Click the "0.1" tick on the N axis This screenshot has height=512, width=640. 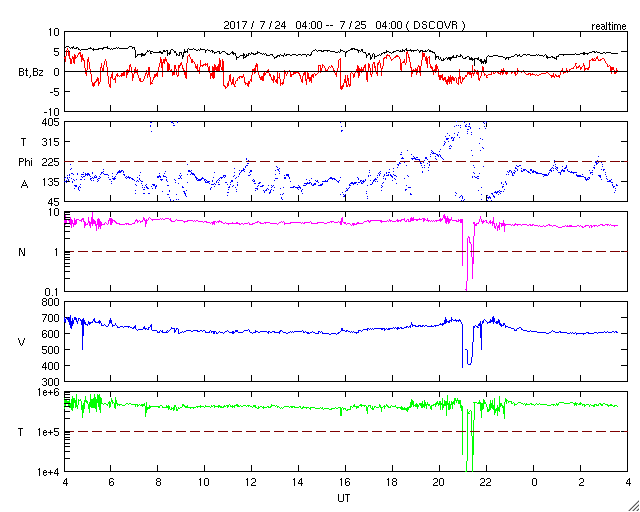pyautogui.click(x=53, y=292)
